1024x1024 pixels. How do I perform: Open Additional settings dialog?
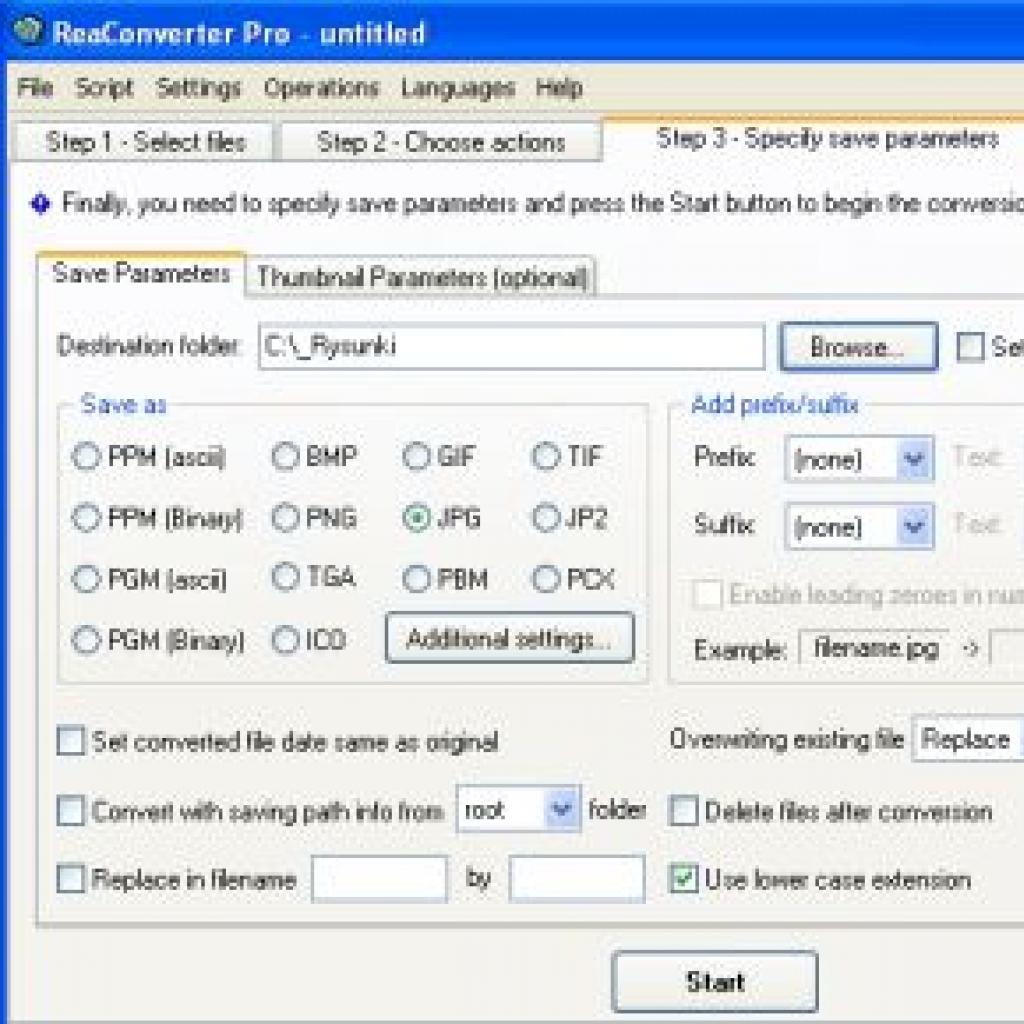click(509, 638)
